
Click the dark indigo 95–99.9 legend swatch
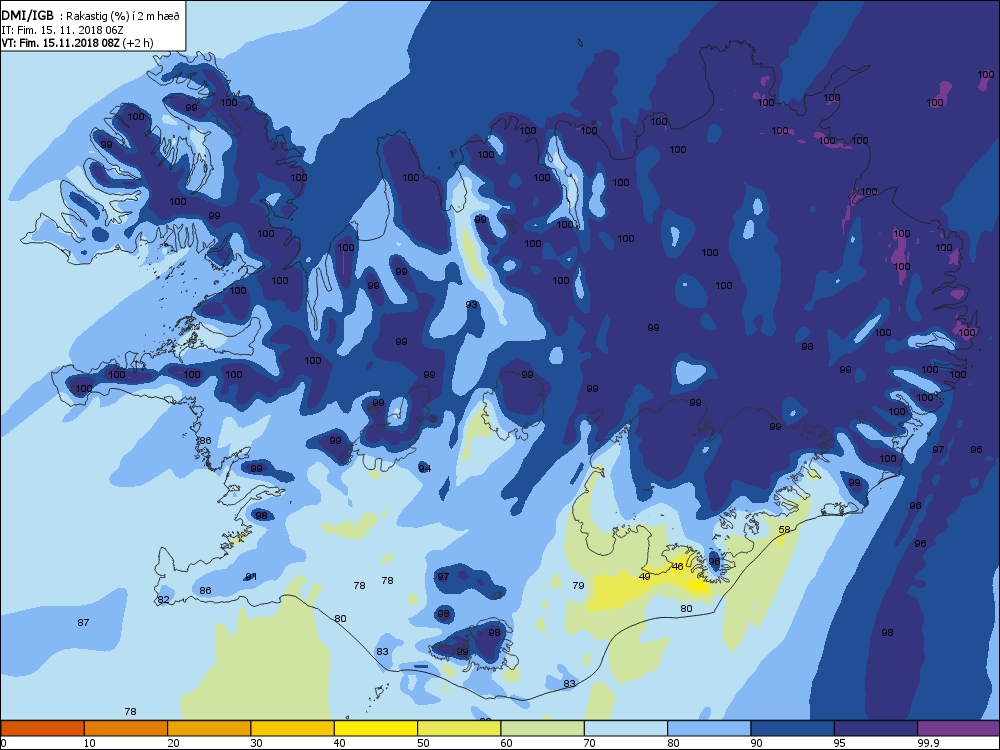pos(876,728)
